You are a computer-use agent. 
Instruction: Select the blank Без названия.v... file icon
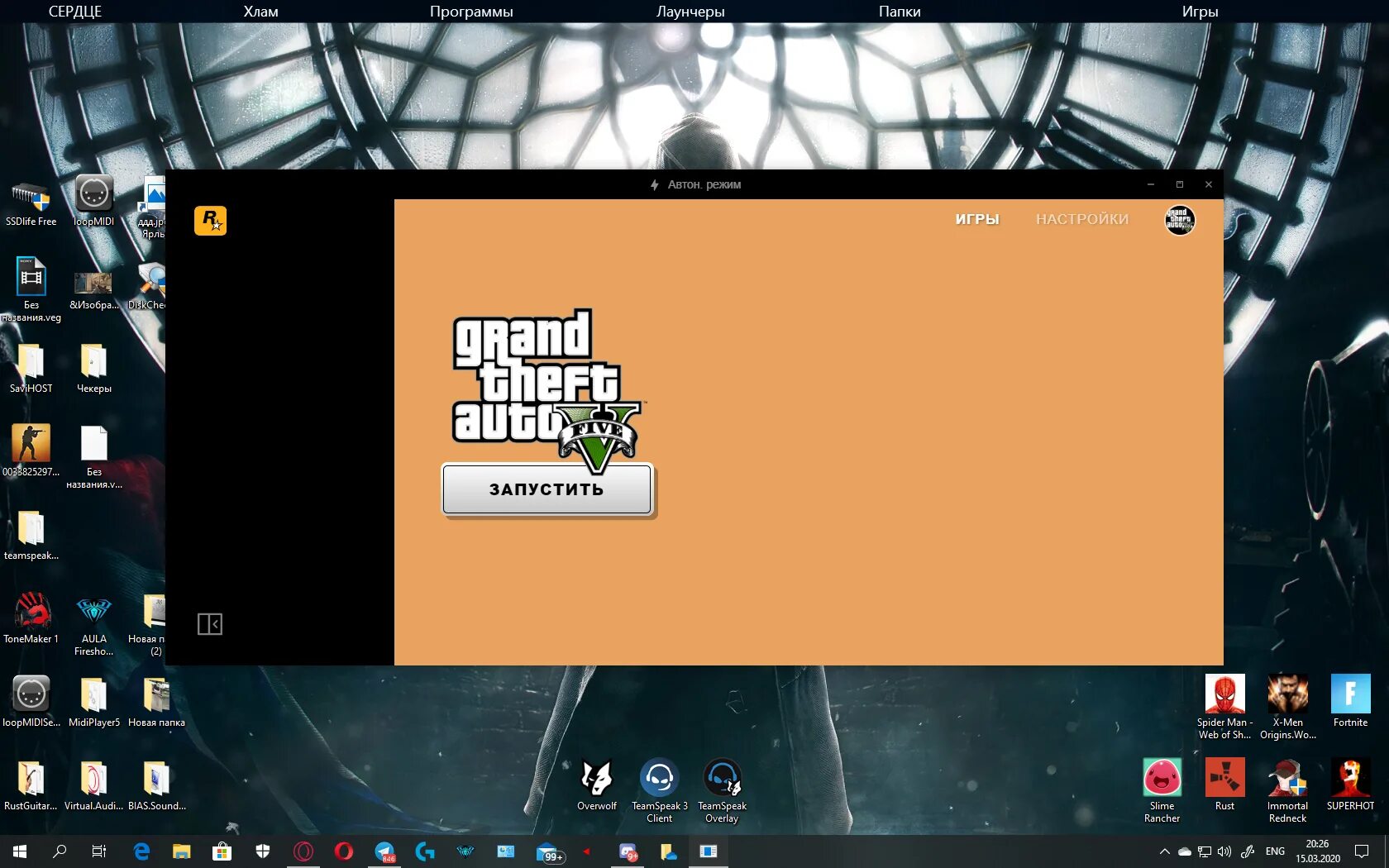(94, 457)
